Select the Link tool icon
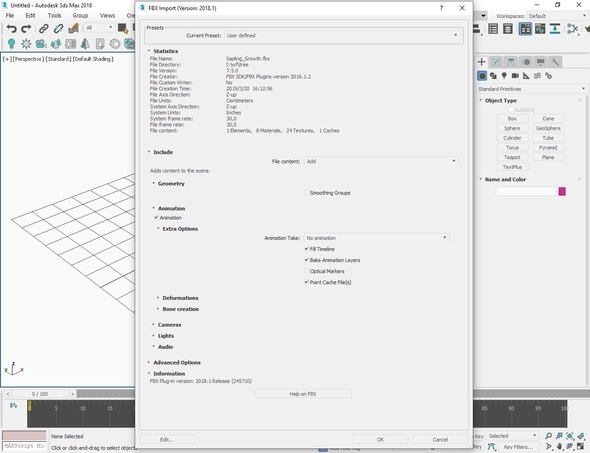This screenshot has width=590, height=453. (x=44, y=29)
